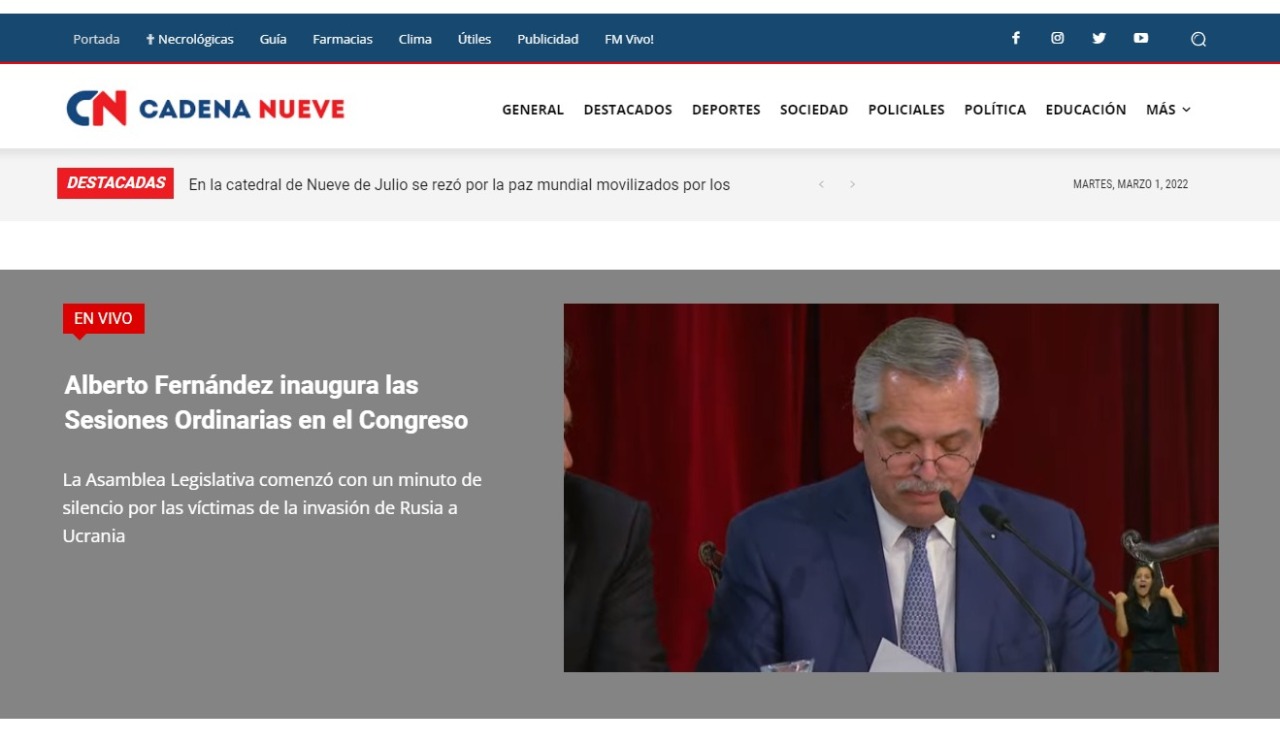Open the Farmacias top bar link
The width and height of the screenshot is (1280, 743).
click(x=342, y=40)
